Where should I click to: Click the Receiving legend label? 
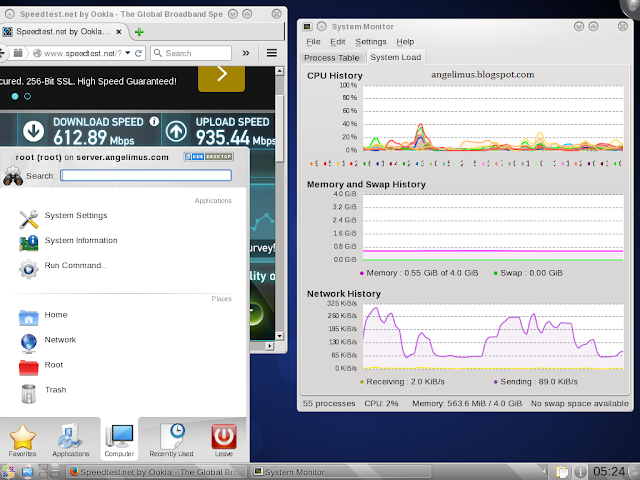pyautogui.click(x=402, y=382)
